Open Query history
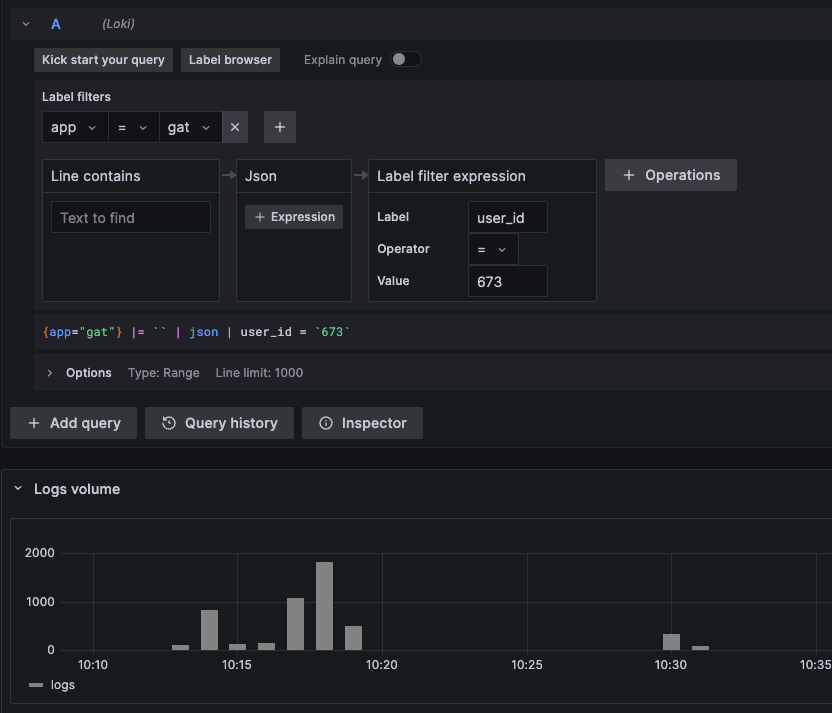832x713 pixels. [218, 423]
